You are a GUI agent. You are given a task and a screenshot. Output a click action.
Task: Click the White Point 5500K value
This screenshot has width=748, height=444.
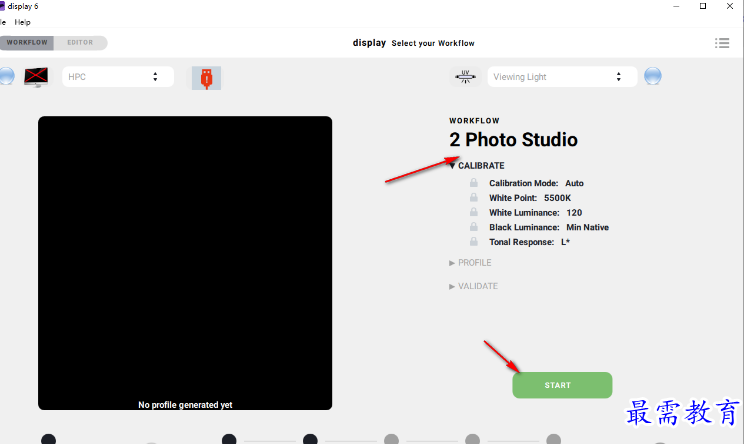(557, 198)
